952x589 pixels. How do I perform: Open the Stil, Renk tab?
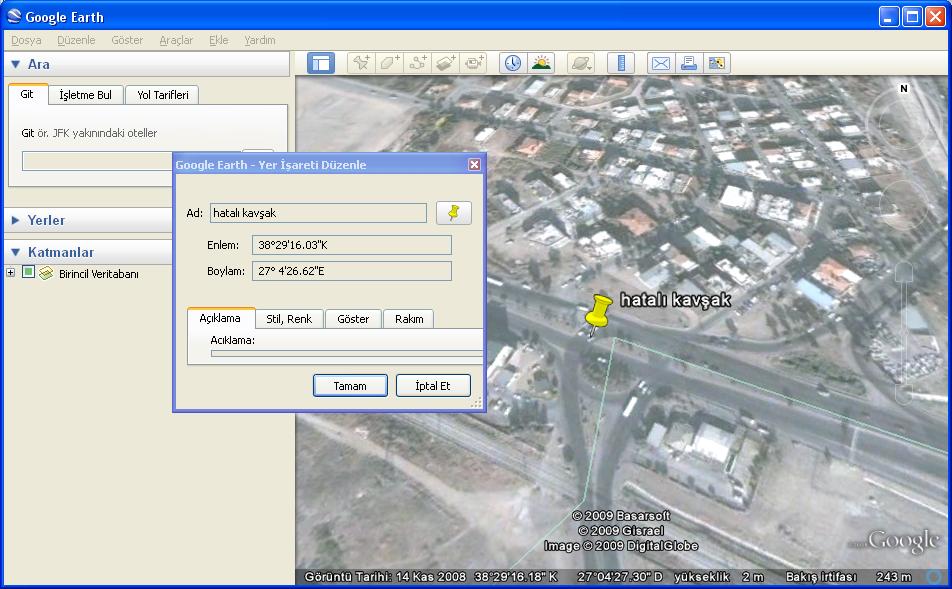[x=289, y=319]
